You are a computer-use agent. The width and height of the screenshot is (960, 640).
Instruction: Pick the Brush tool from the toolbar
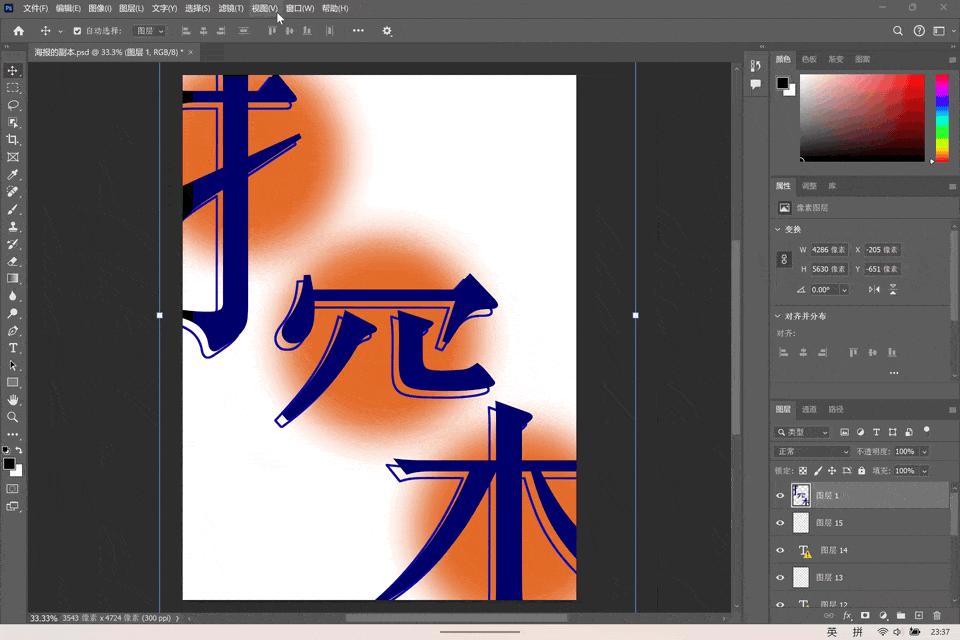pos(13,210)
